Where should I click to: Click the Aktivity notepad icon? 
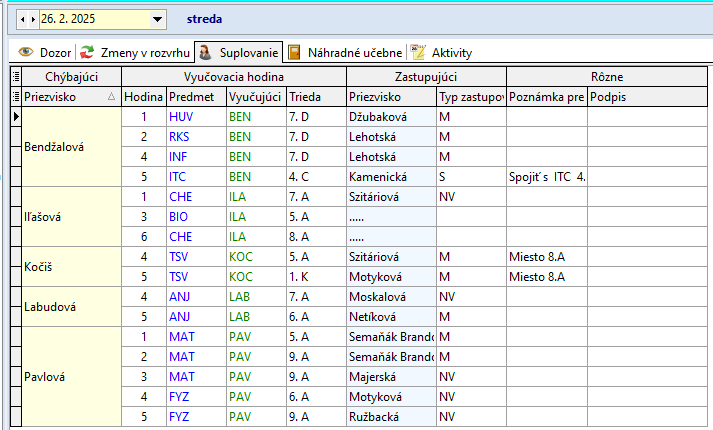tap(418, 52)
